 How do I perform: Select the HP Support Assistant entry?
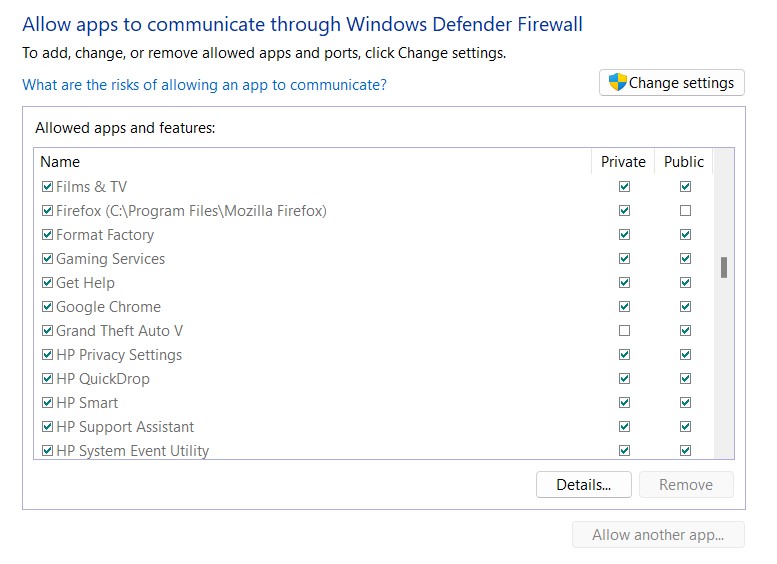pyautogui.click(x=125, y=427)
